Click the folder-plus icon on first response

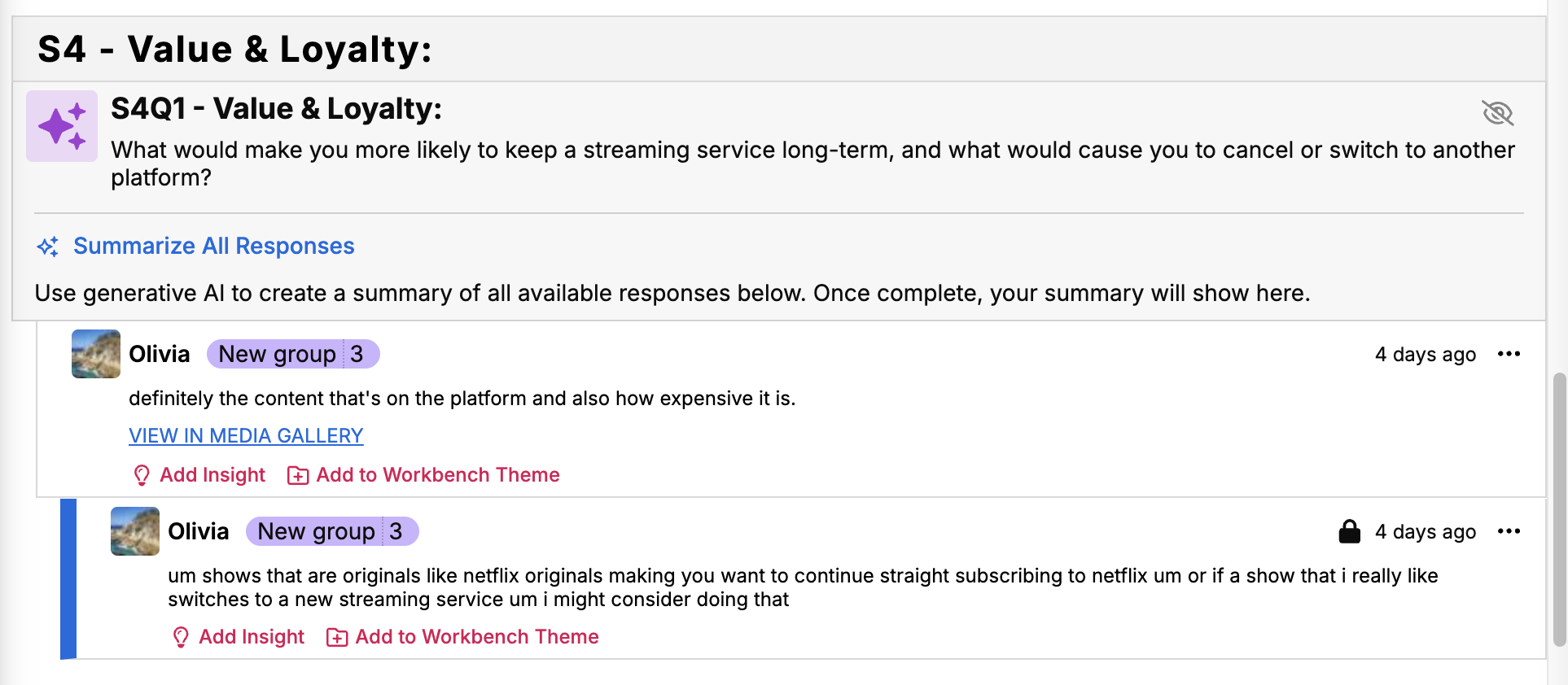click(x=298, y=475)
